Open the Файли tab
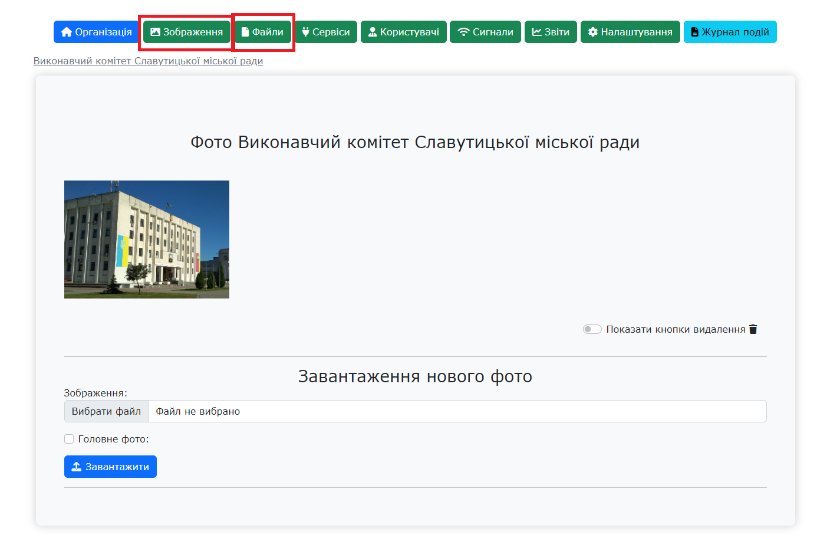 pos(262,32)
